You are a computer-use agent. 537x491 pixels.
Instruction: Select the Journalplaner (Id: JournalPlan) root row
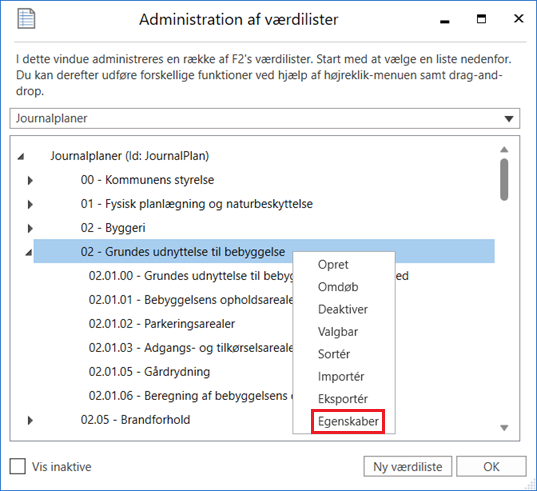[x=130, y=156]
